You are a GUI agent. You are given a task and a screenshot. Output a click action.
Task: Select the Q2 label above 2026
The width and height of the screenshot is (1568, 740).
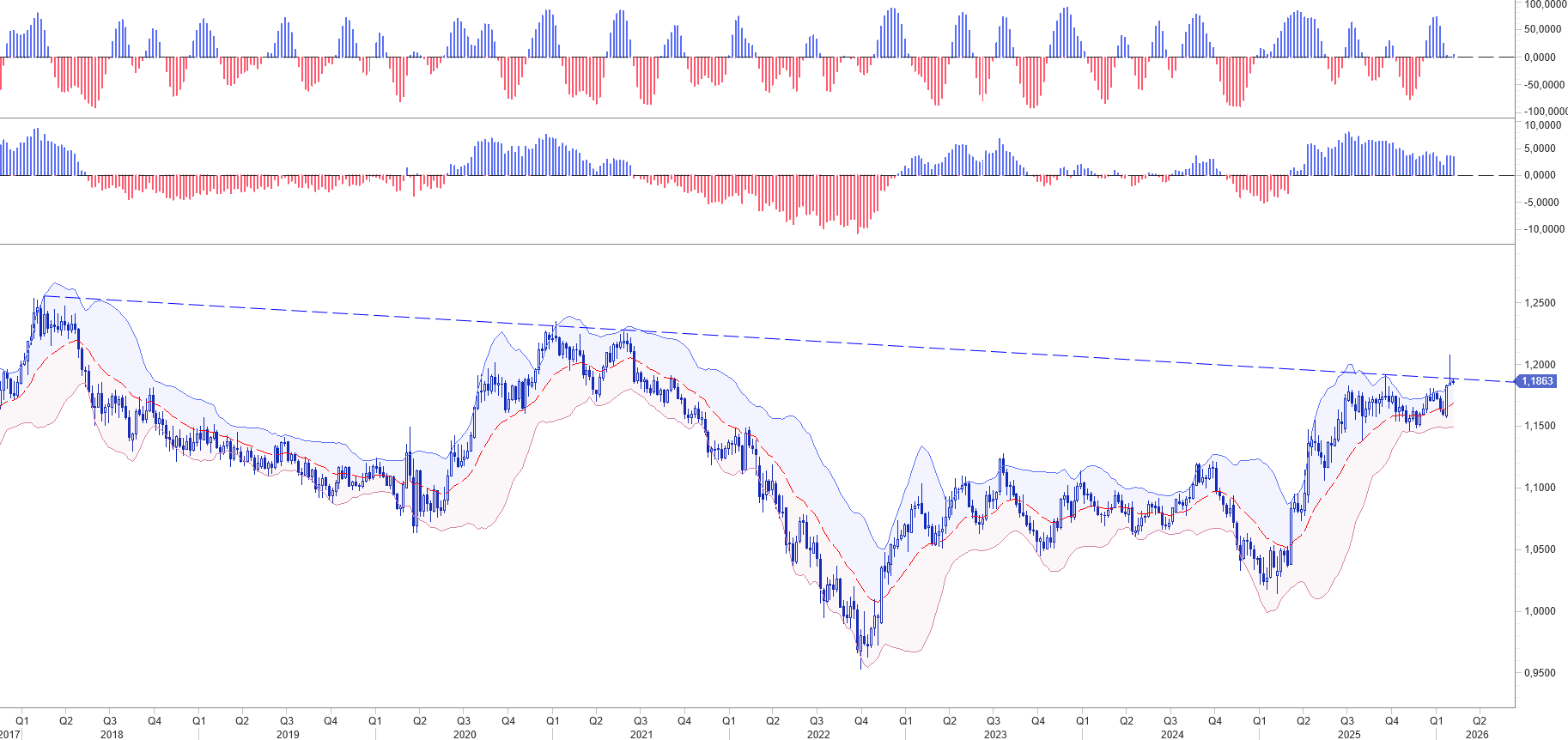click(1480, 721)
